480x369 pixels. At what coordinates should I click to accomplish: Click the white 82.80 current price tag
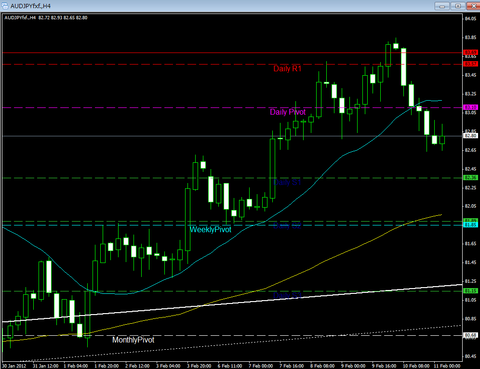471,136
